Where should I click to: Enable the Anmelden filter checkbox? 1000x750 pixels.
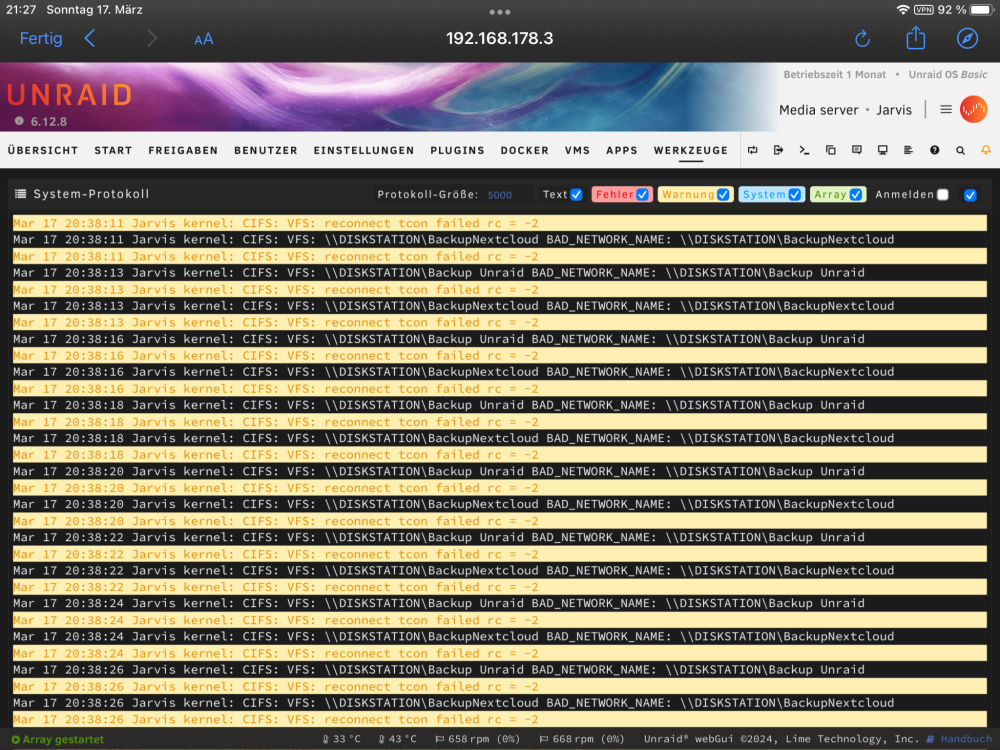click(x=943, y=195)
